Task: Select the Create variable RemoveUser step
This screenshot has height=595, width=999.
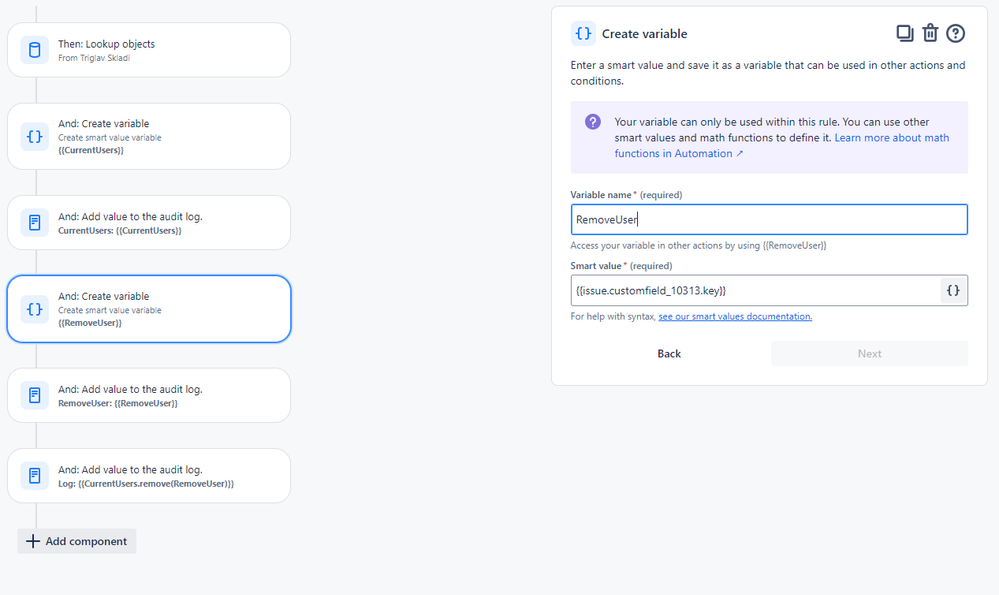Action: (x=148, y=309)
